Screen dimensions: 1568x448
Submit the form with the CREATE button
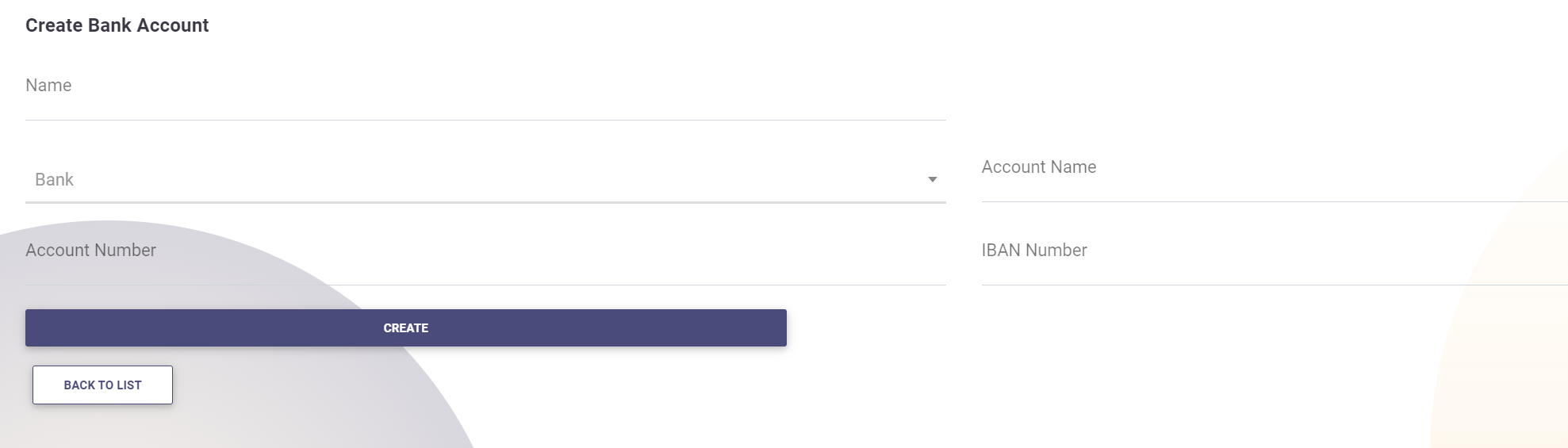coord(405,328)
